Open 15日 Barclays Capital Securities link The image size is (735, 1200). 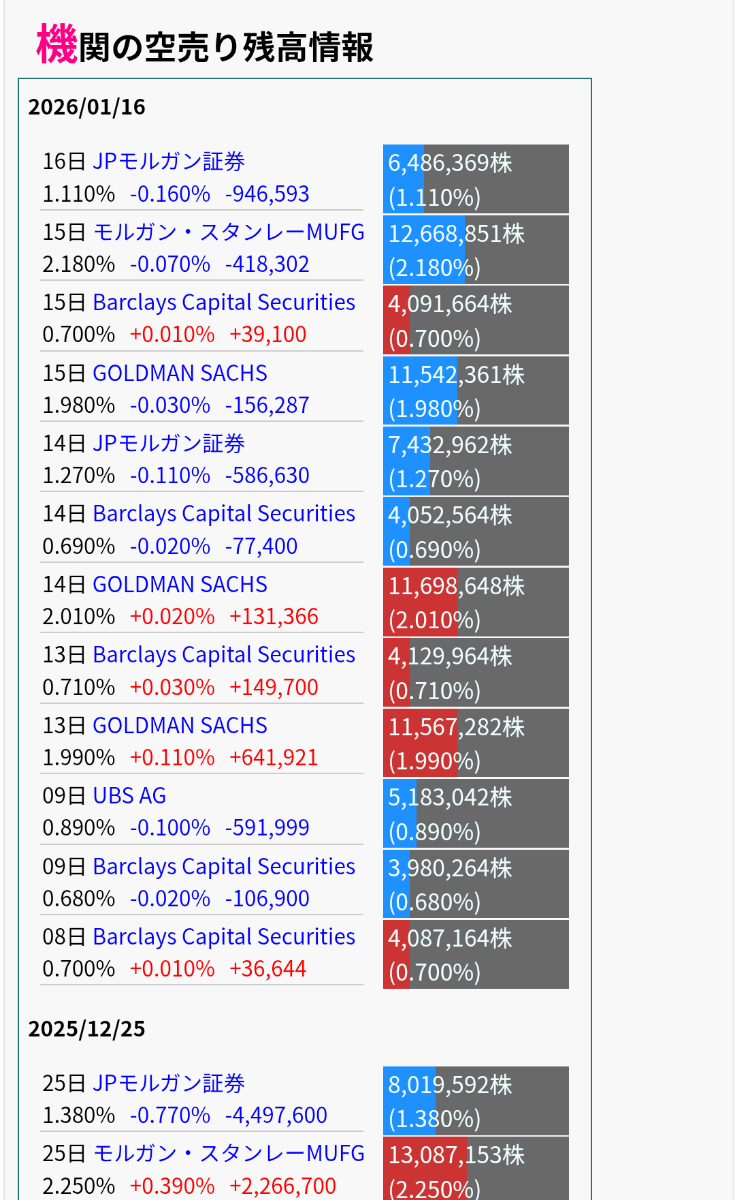point(223,303)
